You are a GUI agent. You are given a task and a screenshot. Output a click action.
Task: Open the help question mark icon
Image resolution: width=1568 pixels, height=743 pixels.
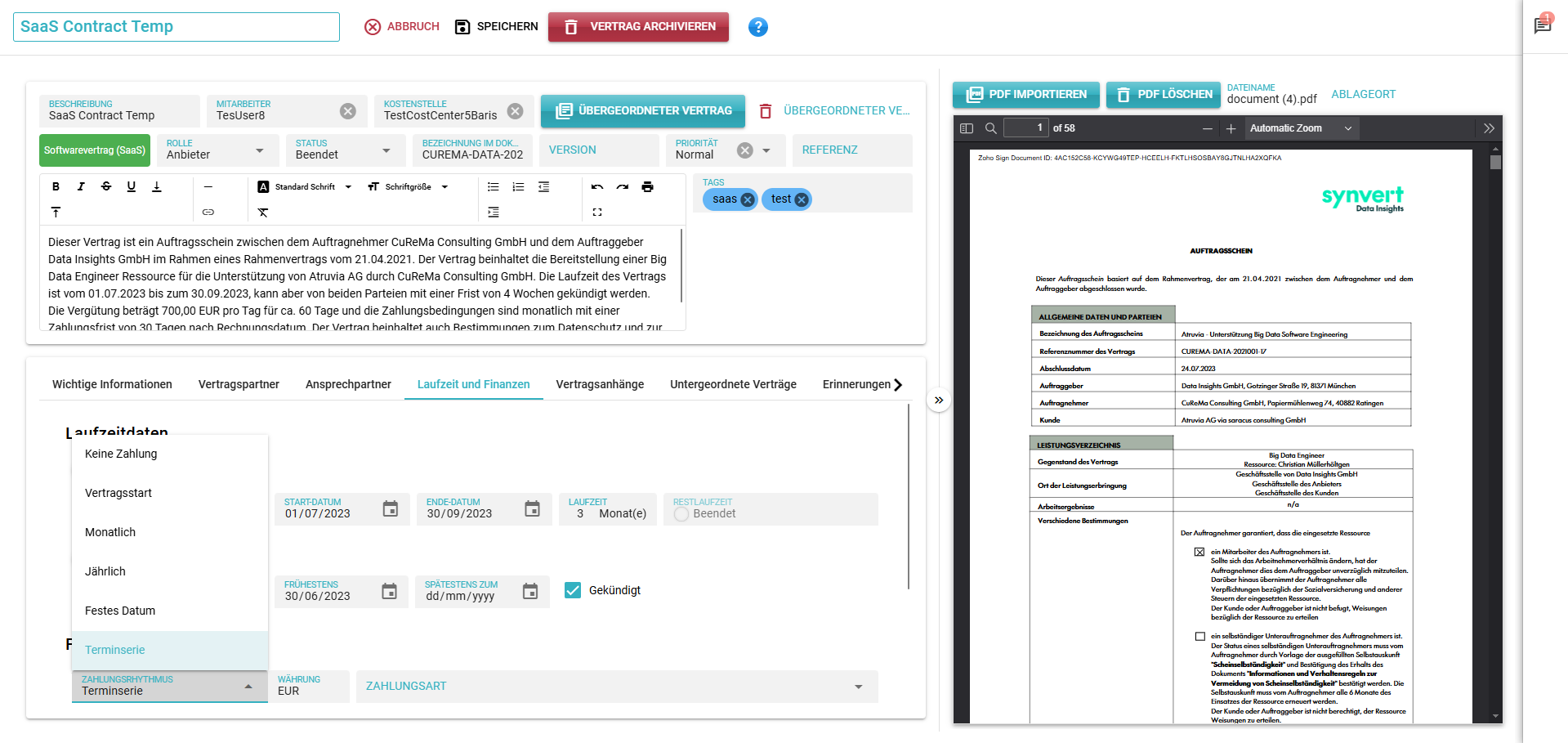coord(757,27)
